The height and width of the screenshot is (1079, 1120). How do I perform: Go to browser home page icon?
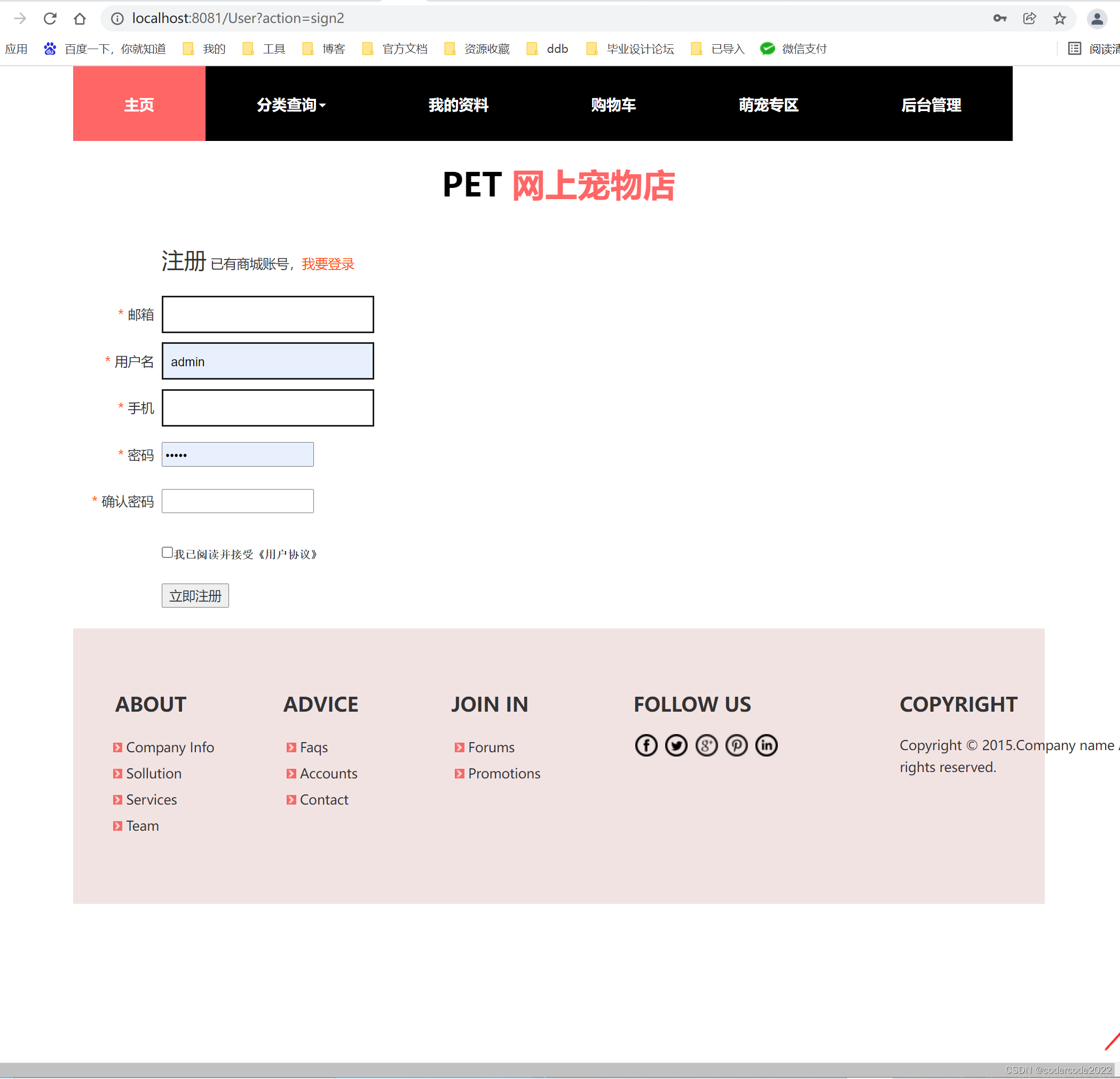(x=80, y=18)
